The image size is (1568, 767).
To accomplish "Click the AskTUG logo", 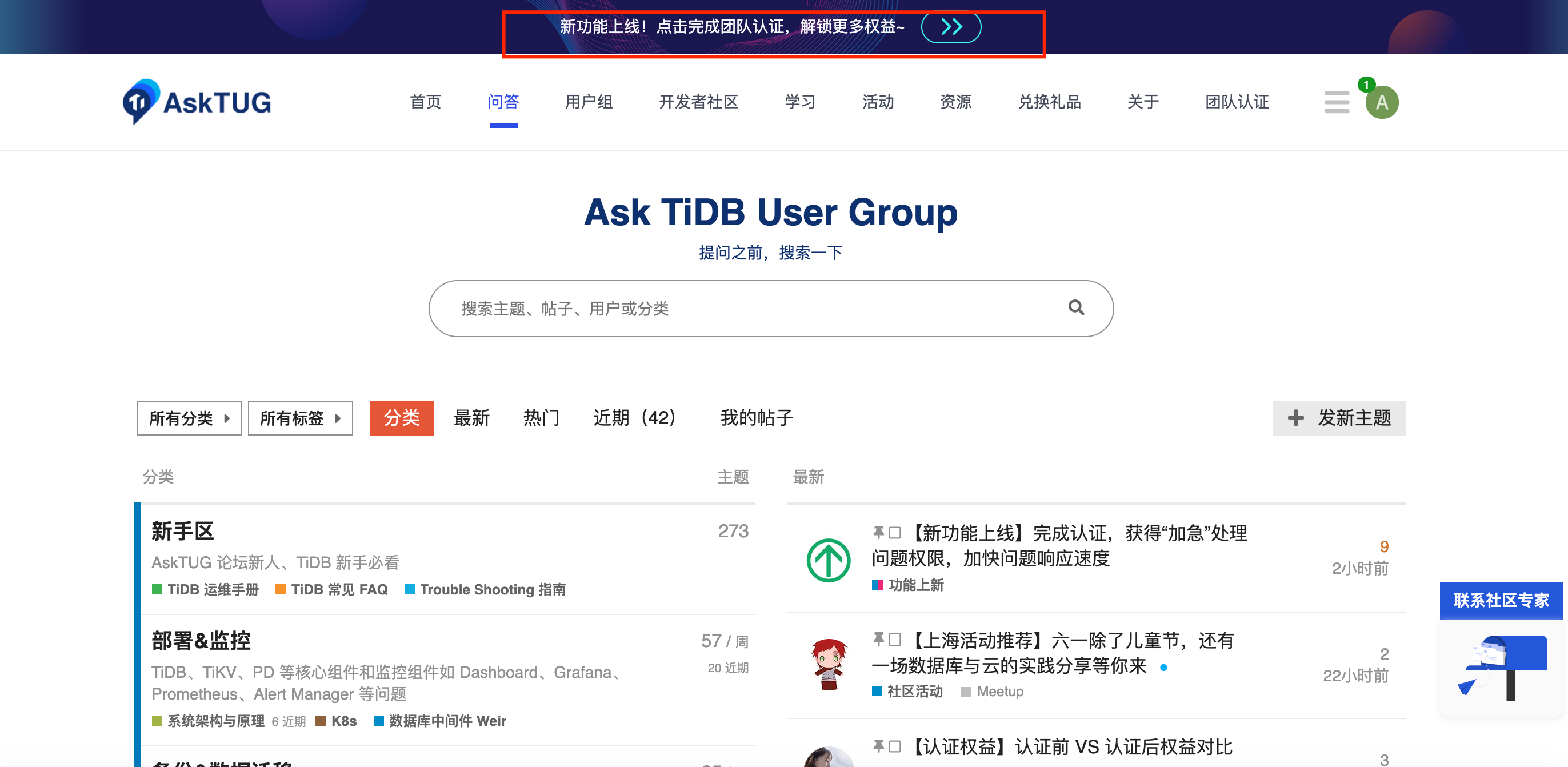I will click(197, 102).
